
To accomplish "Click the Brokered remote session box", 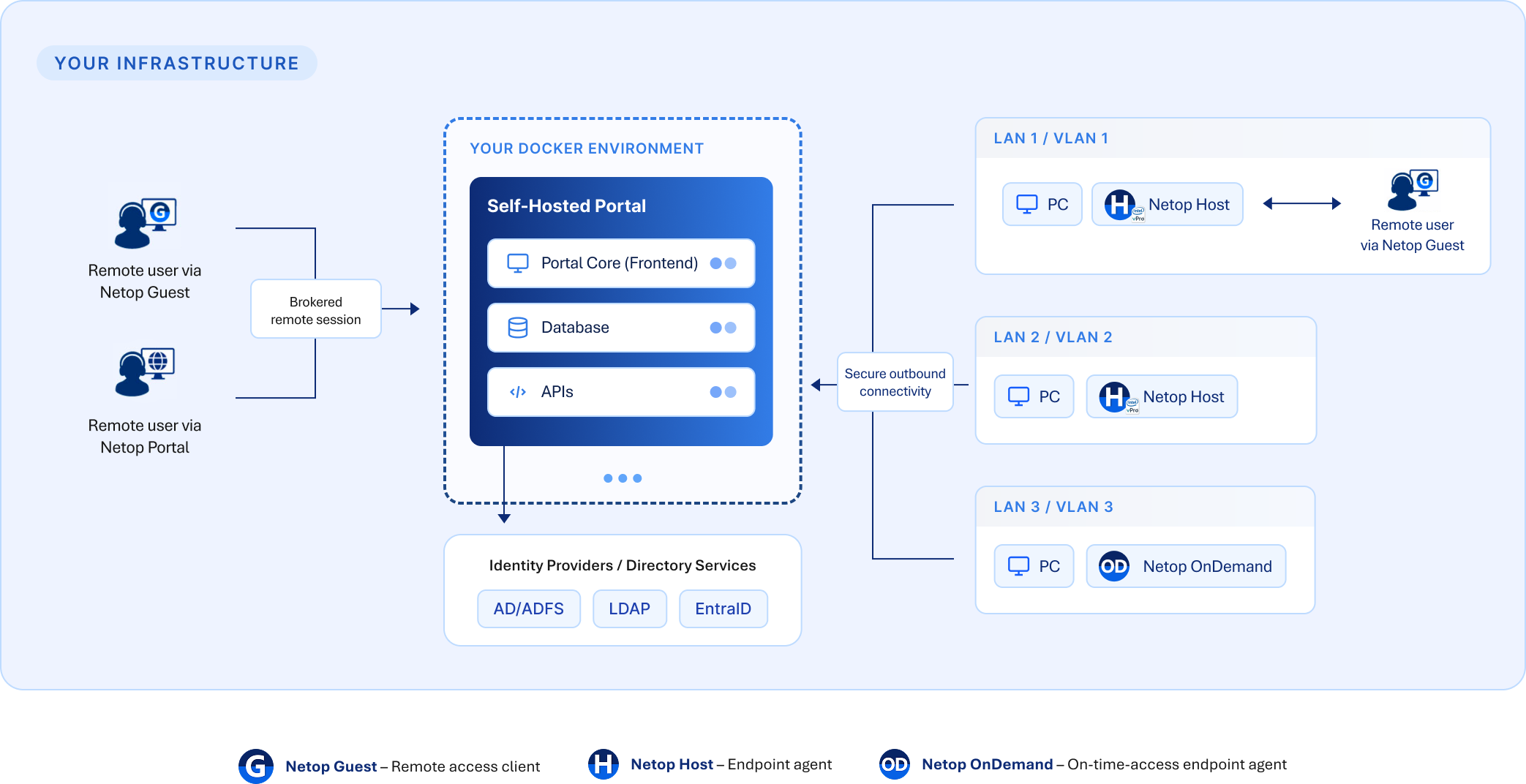I will pyautogui.click(x=316, y=310).
